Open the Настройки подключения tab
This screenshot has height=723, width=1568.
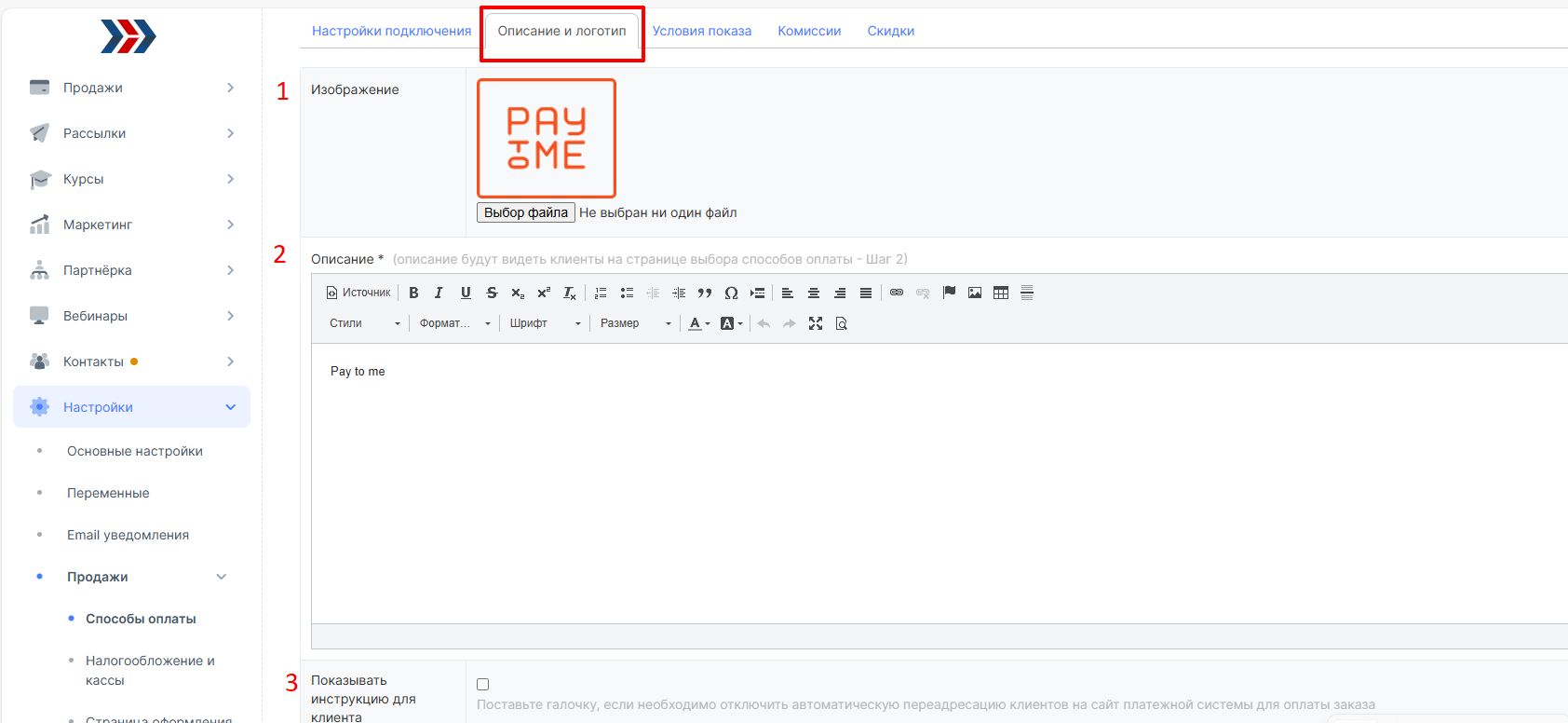pyautogui.click(x=391, y=31)
